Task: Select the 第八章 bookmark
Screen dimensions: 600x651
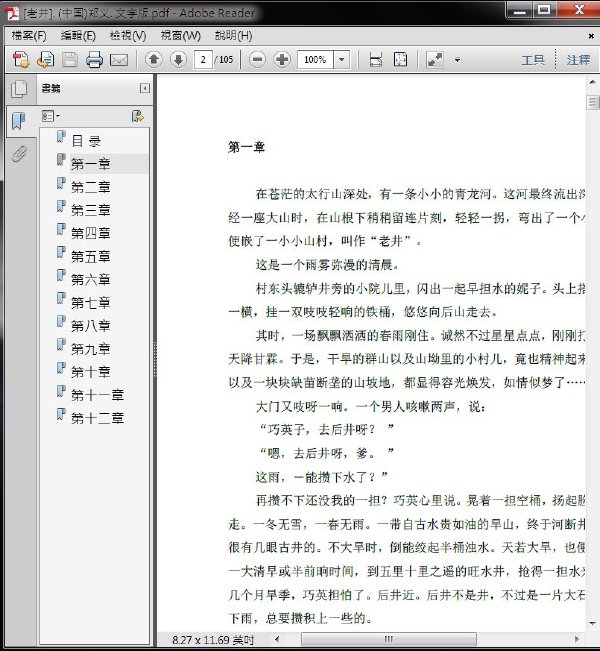Action: [91, 326]
